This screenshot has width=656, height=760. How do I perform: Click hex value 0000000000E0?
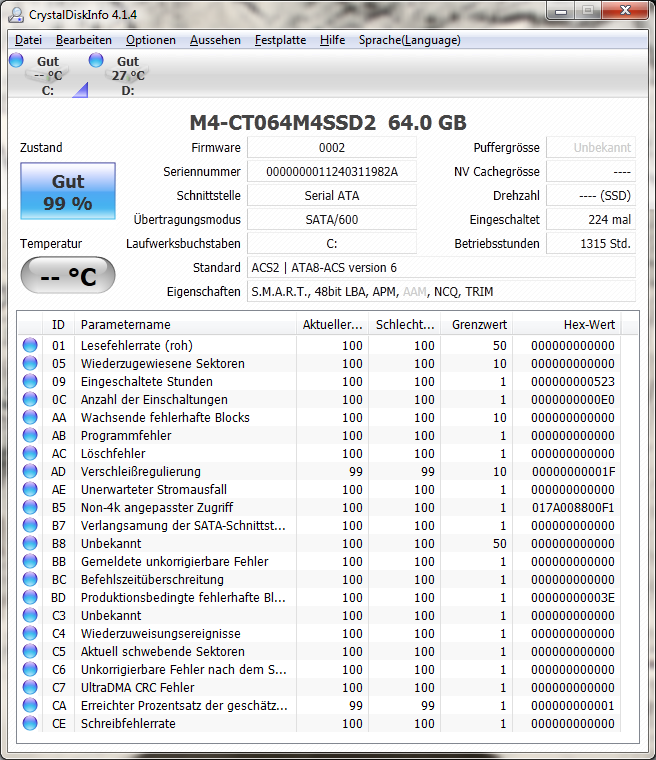point(573,399)
